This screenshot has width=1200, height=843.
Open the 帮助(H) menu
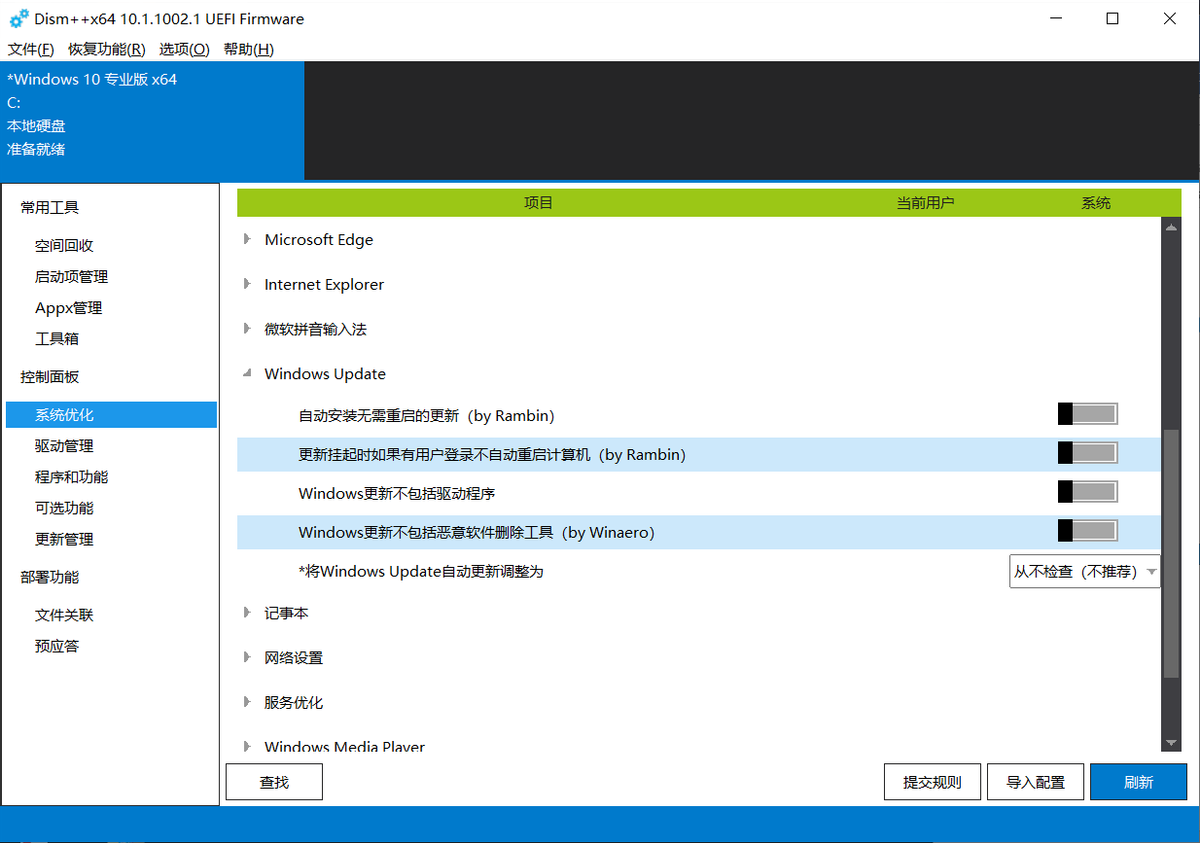[248, 49]
